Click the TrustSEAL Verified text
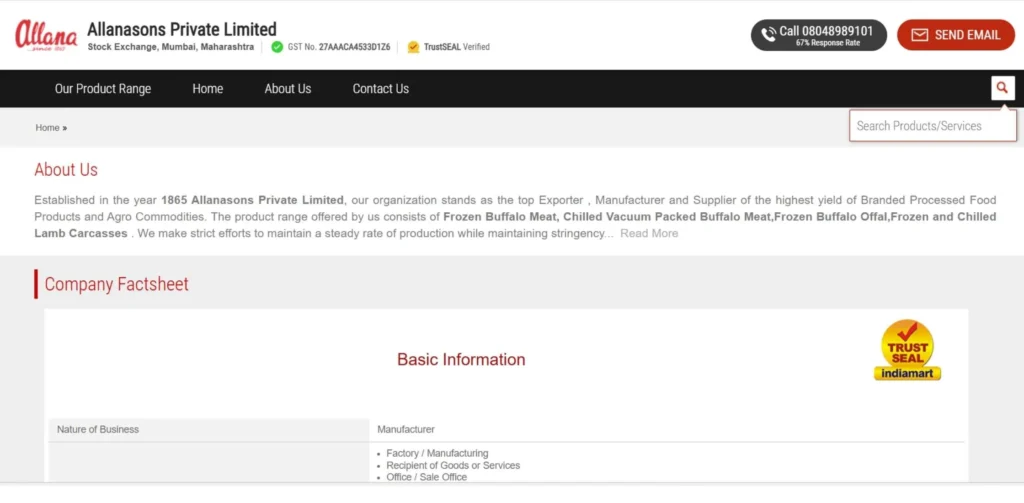1024x503 pixels. (456, 47)
